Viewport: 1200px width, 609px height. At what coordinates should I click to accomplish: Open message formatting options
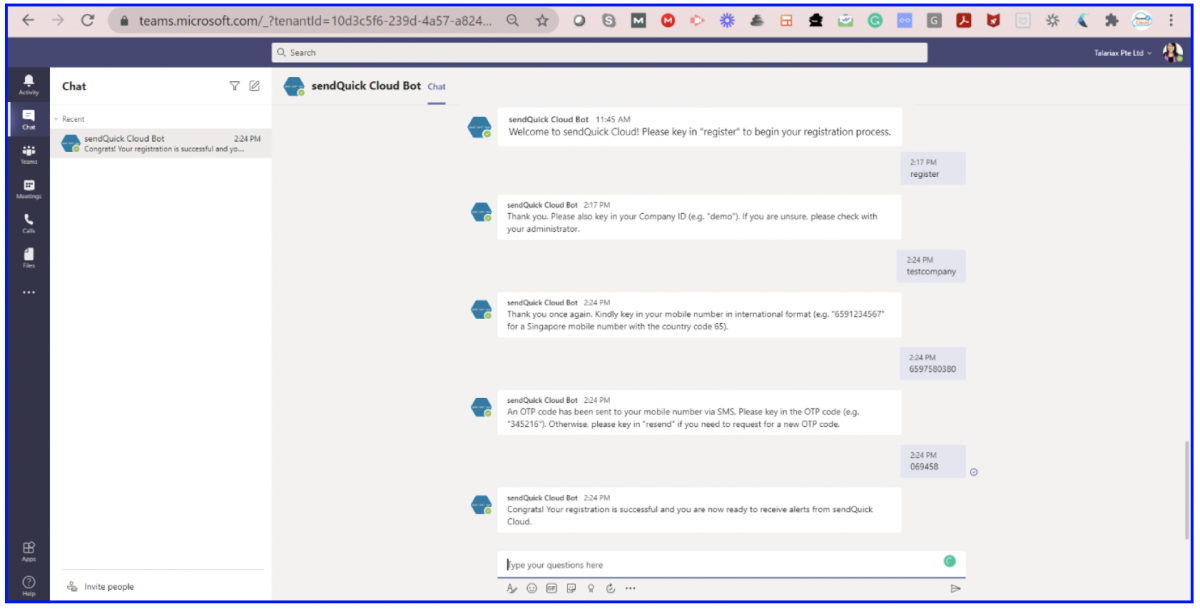pos(510,589)
